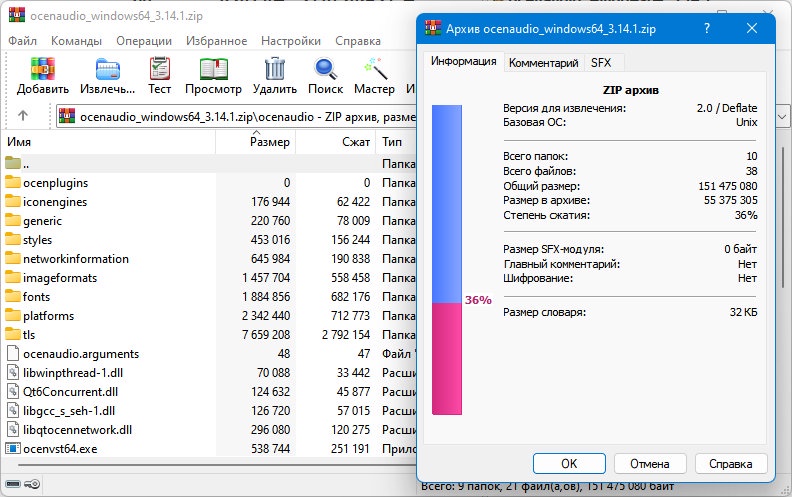The width and height of the screenshot is (792, 497).
Task: Open the Просмотр toolbar icon
Action: (x=213, y=69)
